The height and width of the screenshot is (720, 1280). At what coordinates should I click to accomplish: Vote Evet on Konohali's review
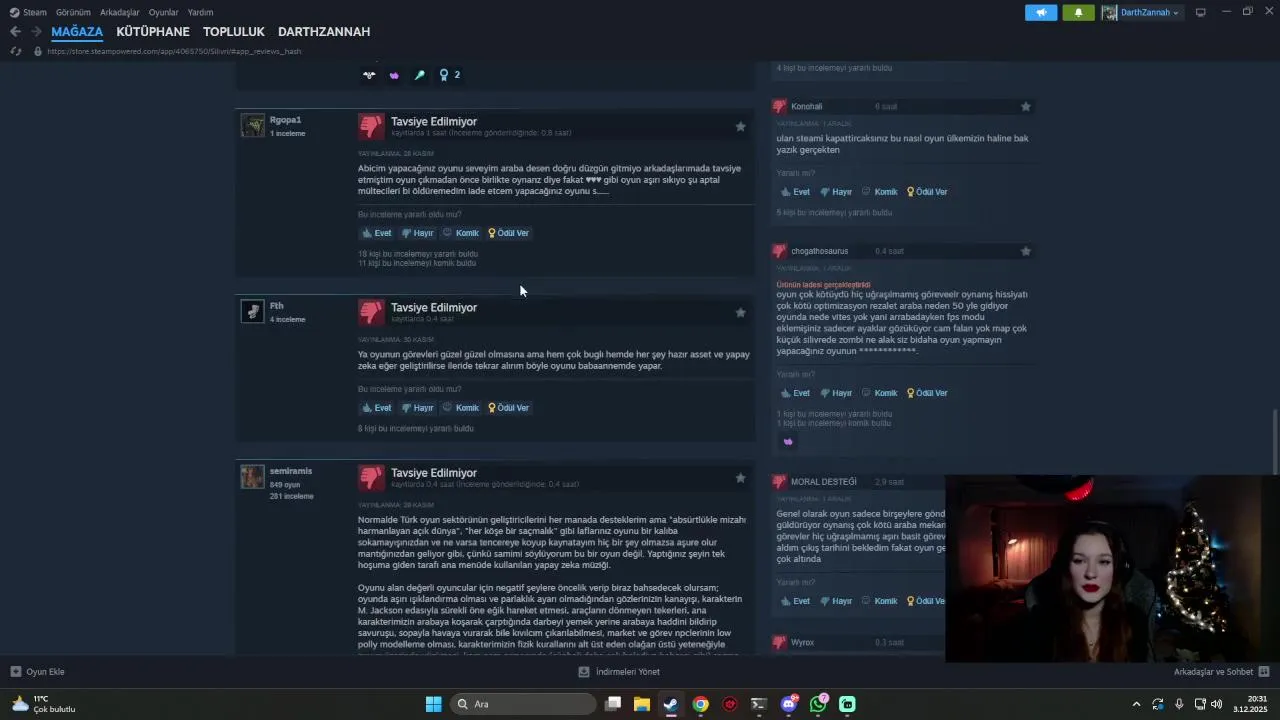coord(796,192)
